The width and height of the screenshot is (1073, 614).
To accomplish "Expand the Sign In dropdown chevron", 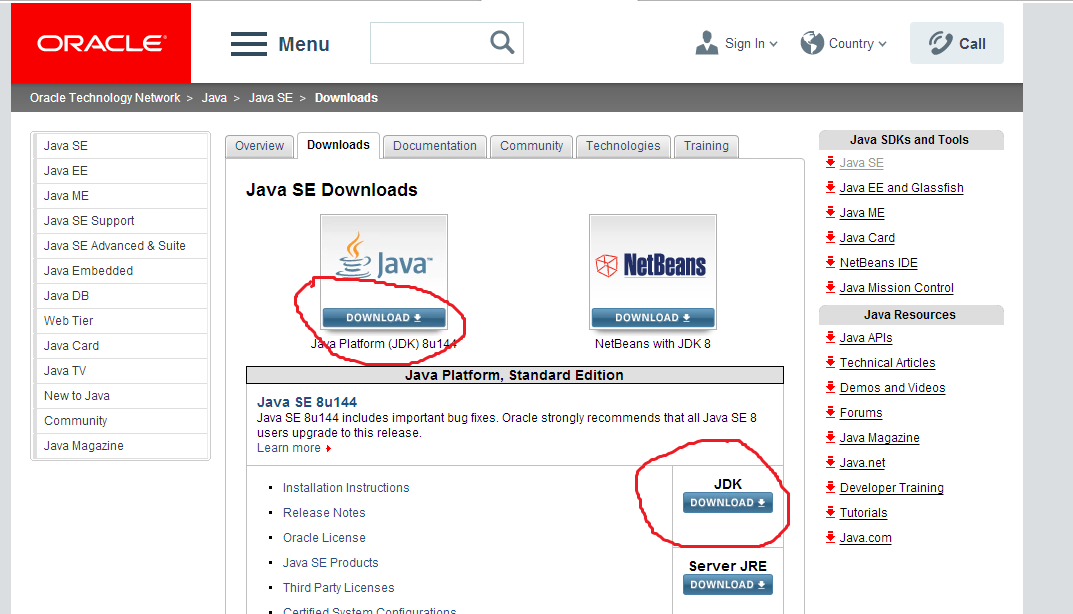I will (773, 44).
